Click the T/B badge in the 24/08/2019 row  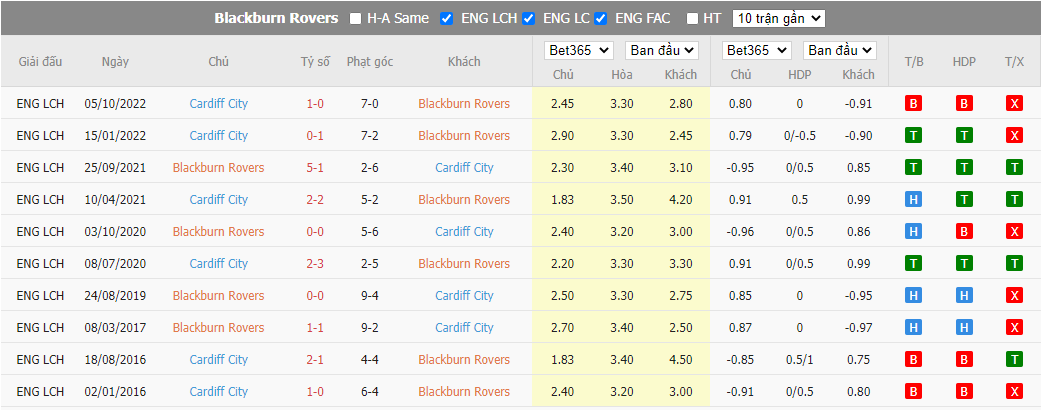pyautogui.click(x=914, y=296)
